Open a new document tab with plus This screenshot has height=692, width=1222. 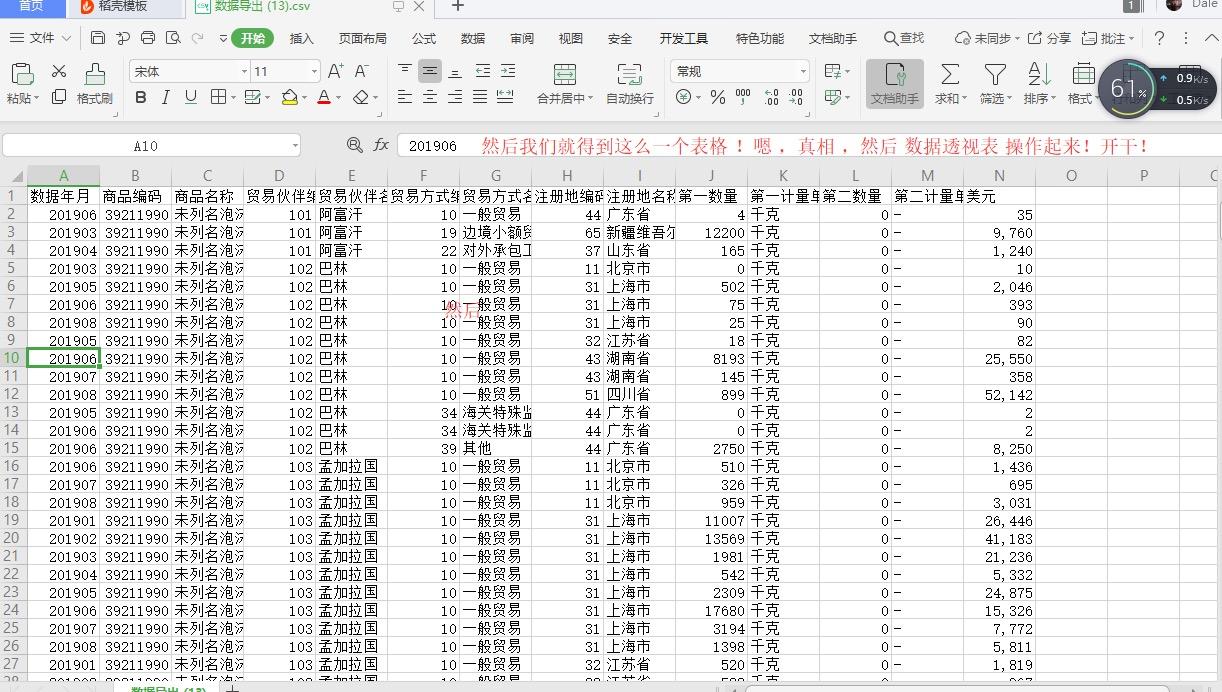[458, 6]
